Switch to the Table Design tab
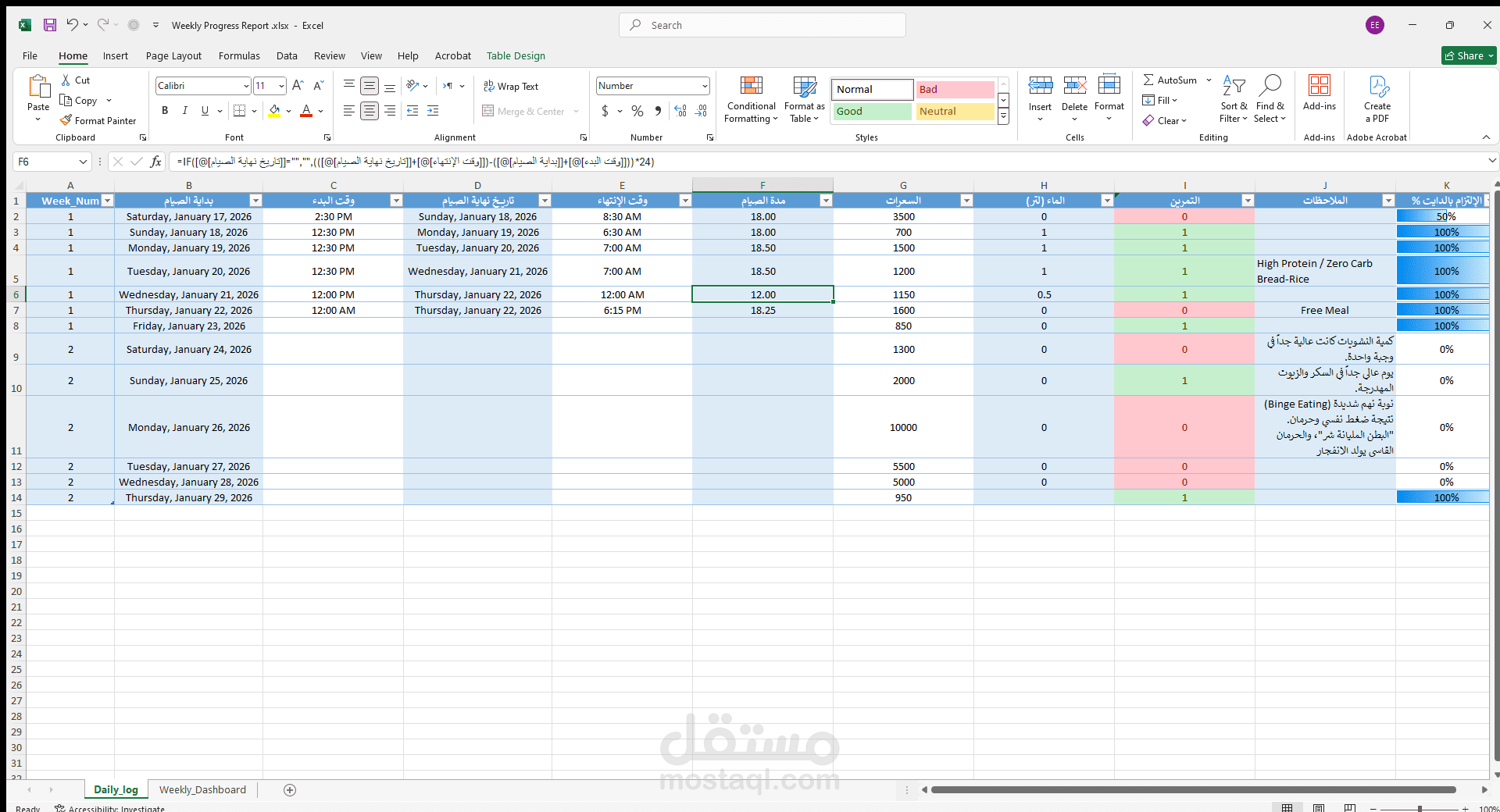The image size is (1500, 812). pyautogui.click(x=516, y=55)
